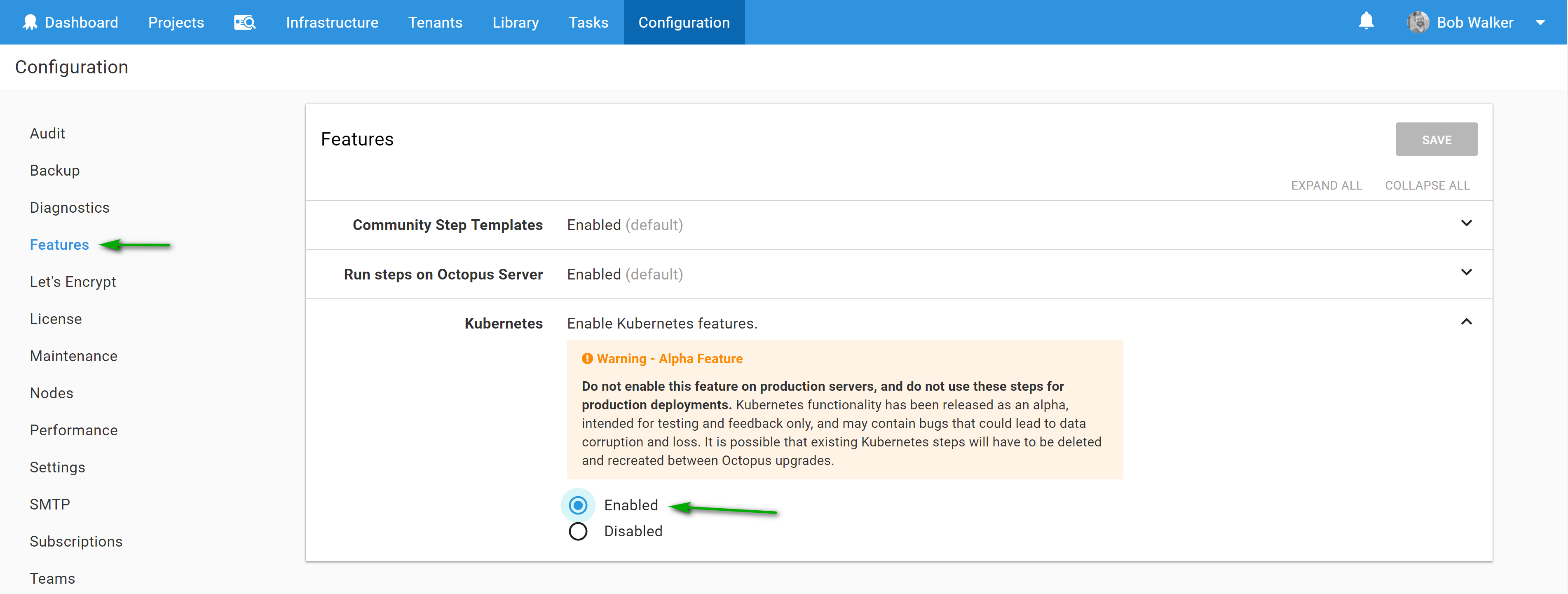This screenshot has width=1568, height=594.
Task: Select the Disabled Kubernetes radio button
Action: pyautogui.click(x=578, y=531)
